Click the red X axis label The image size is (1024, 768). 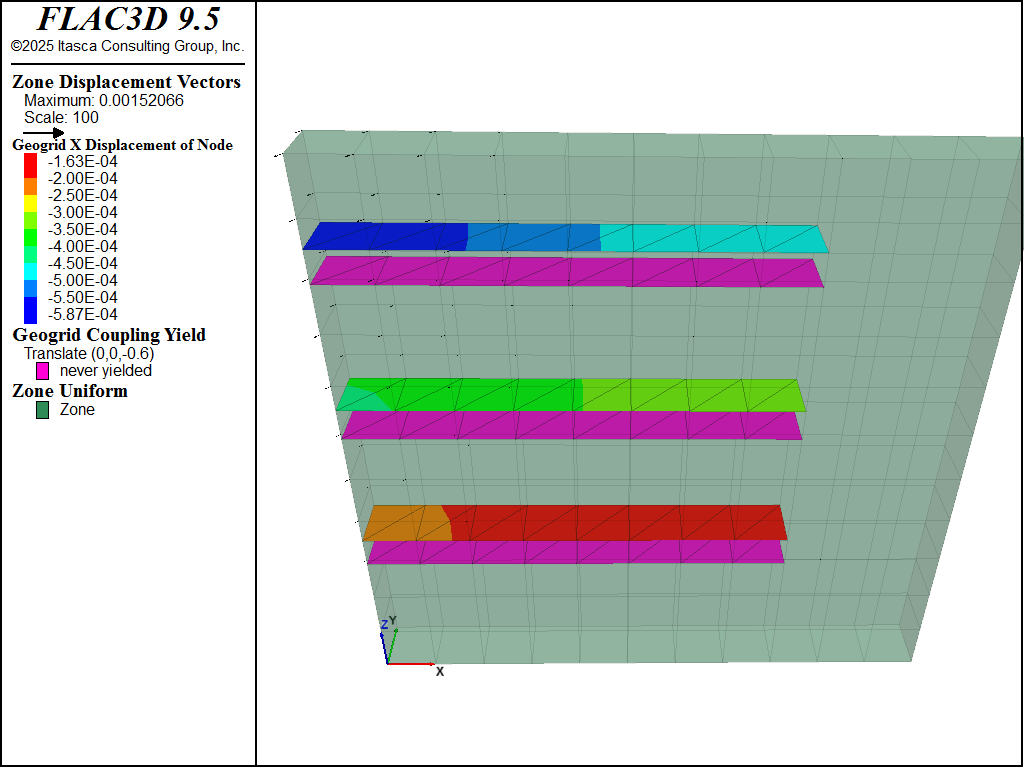[440, 671]
